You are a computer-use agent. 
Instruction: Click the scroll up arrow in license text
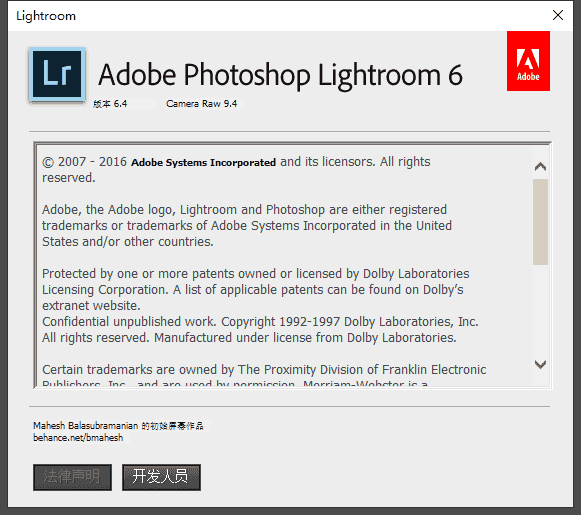click(x=540, y=166)
